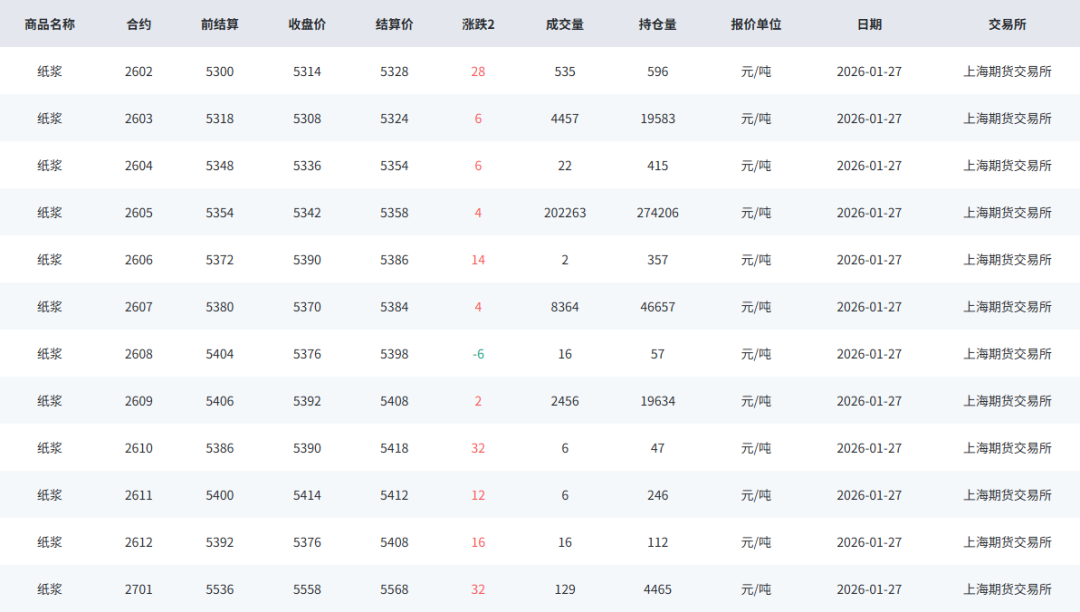The image size is (1080, 612).
Task: Sort by the 涨跌2 column header
Action: (x=478, y=24)
